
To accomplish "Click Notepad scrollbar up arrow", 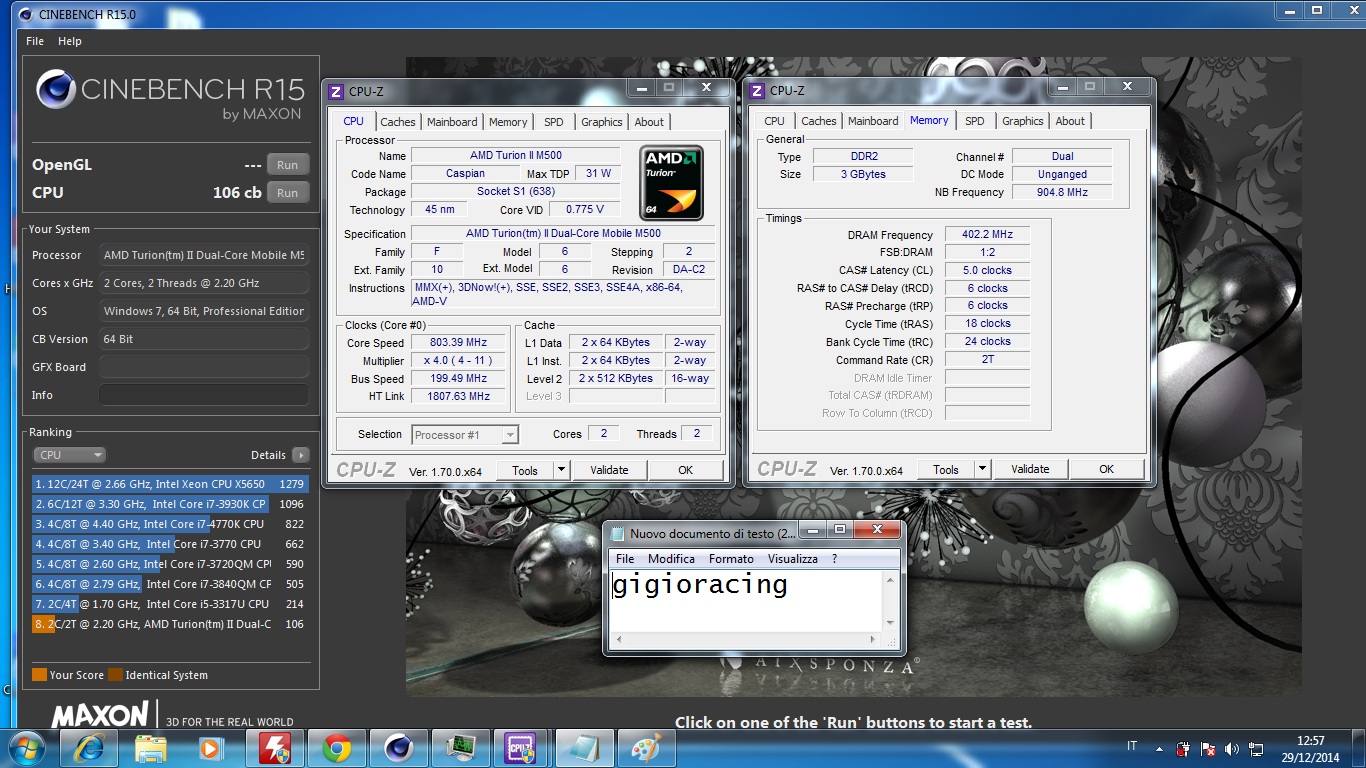I will click(891, 579).
